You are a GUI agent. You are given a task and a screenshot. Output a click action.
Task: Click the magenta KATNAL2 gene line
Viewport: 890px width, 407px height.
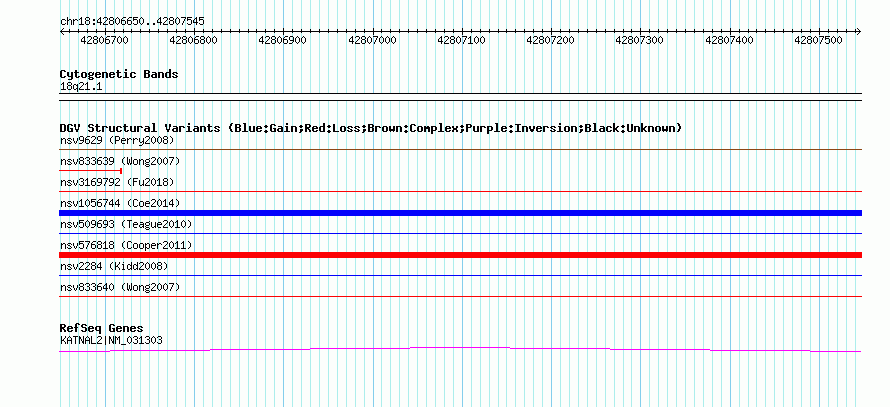point(460,349)
